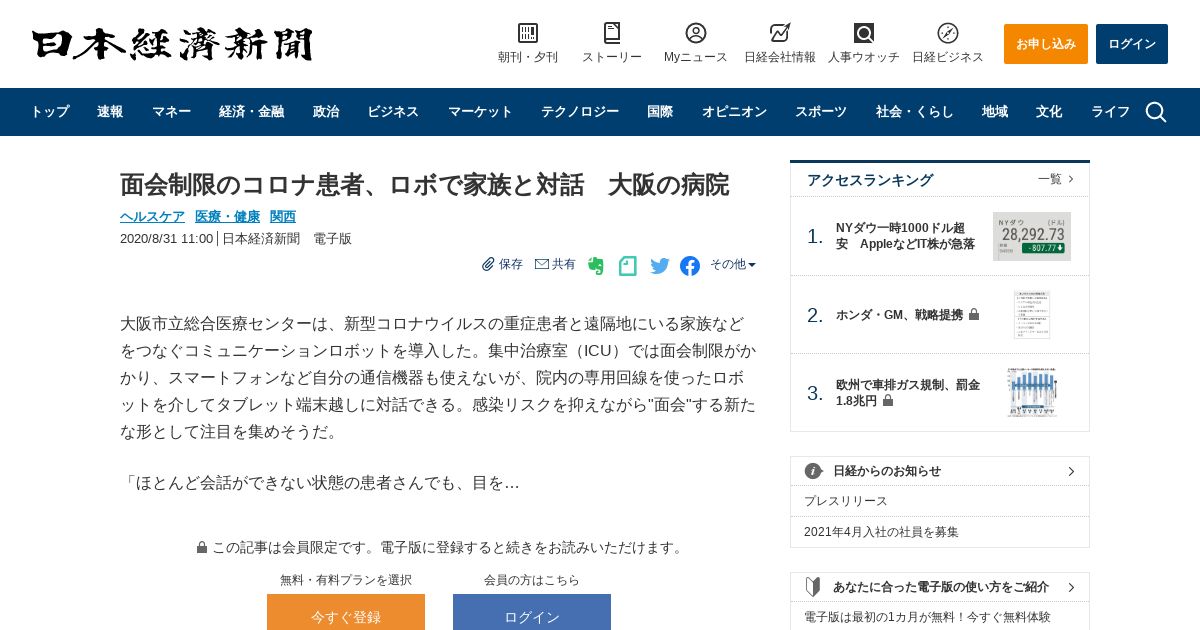
Task: Open the スポーツ menu
Action: tap(821, 112)
